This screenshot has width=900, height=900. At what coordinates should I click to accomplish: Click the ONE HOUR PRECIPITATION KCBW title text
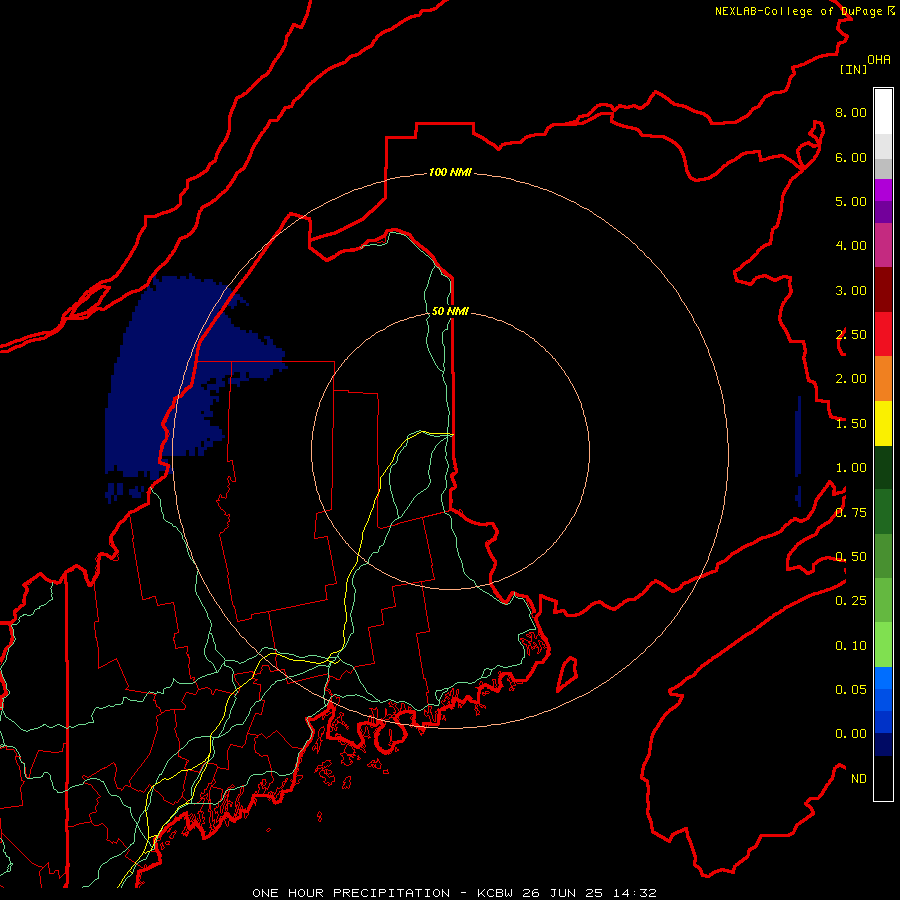point(454,893)
